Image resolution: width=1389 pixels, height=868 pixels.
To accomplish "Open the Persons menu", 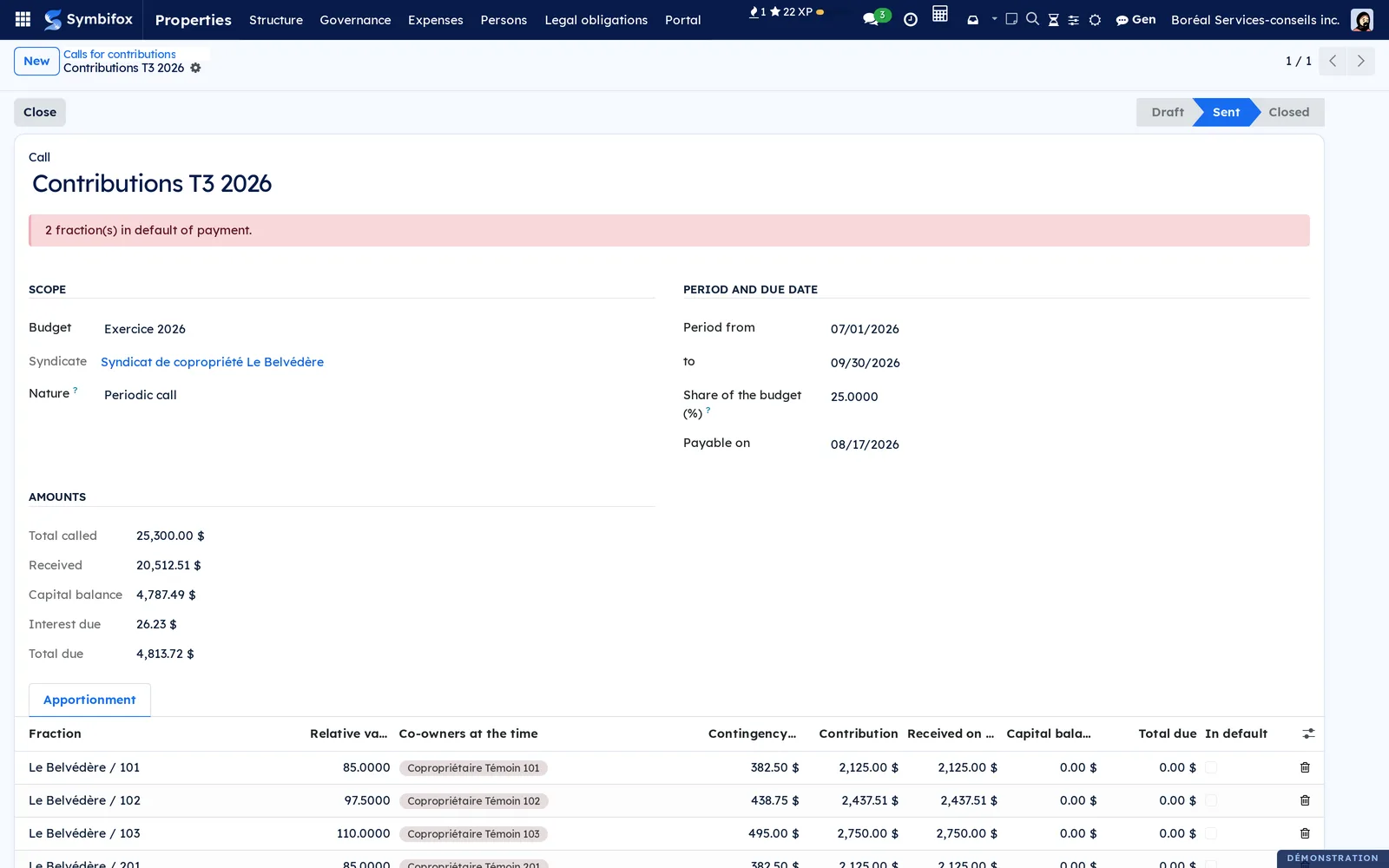I will pyautogui.click(x=504, y=19).
